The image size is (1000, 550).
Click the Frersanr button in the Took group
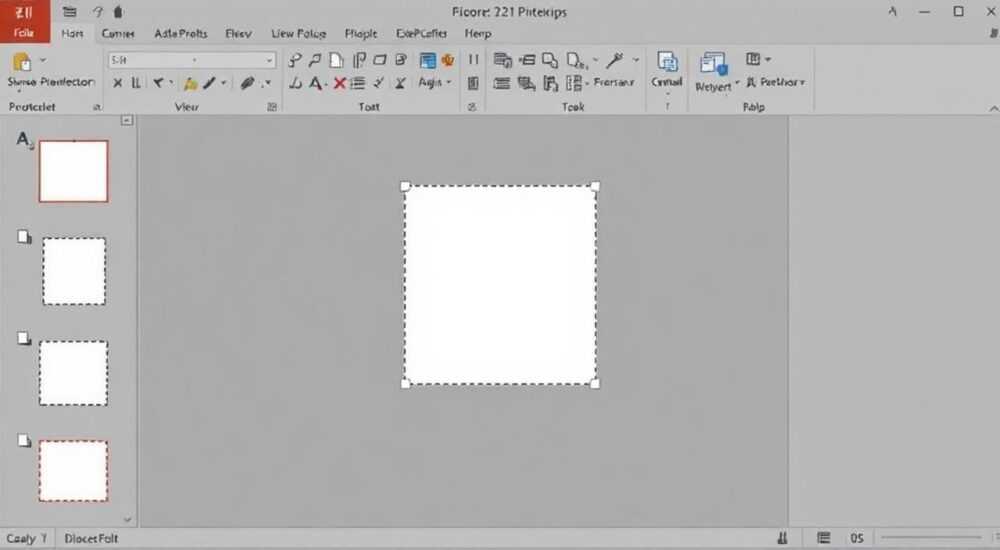(614, 82)
